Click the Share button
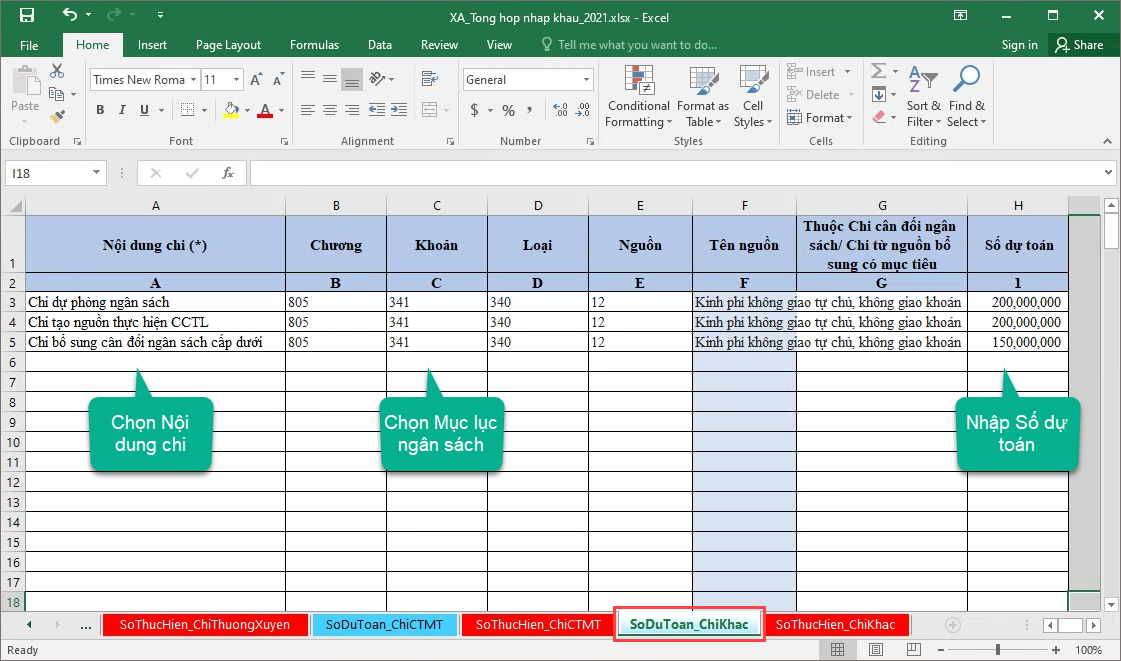The height and width of the screenshot is (661, 1121). pos(1079,45)
